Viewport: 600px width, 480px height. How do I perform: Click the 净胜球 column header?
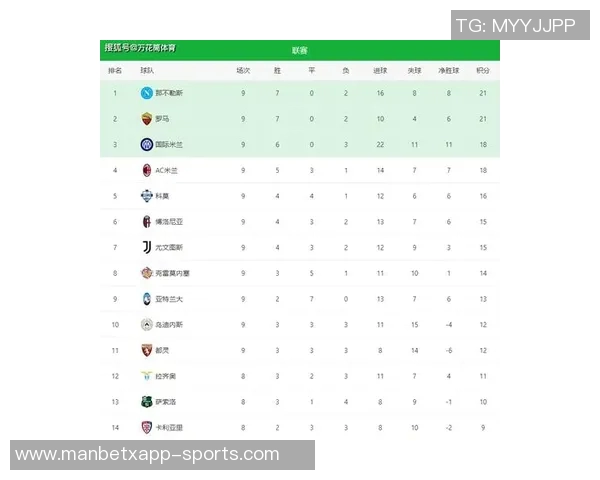click(449, 71)
